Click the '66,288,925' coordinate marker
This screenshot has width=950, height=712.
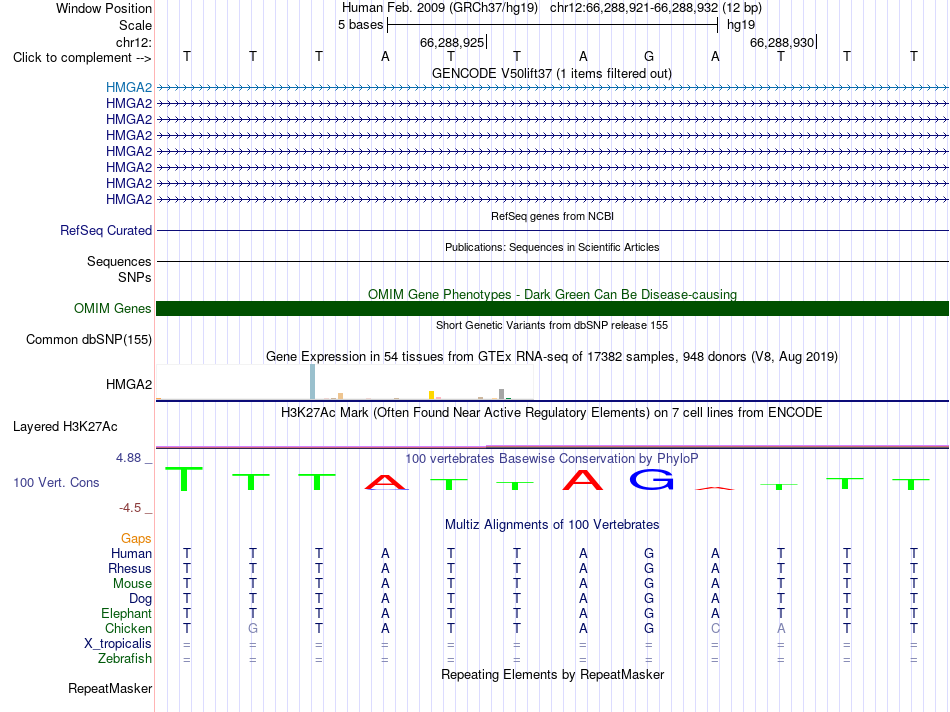pyautogui.click(x=452, y=42)
